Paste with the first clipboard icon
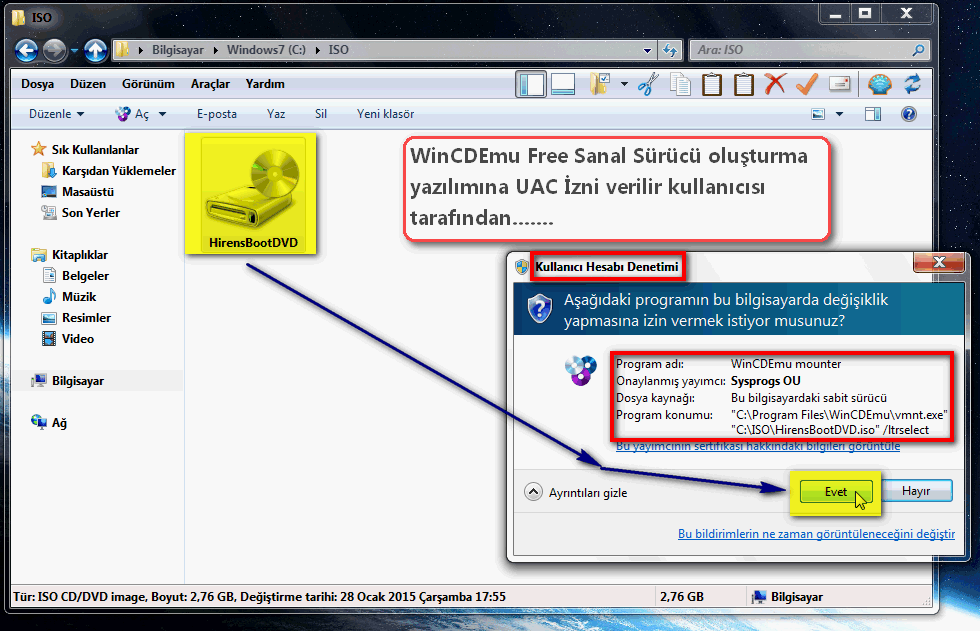This screenshot has width=980, height=631. coord(712,84)
